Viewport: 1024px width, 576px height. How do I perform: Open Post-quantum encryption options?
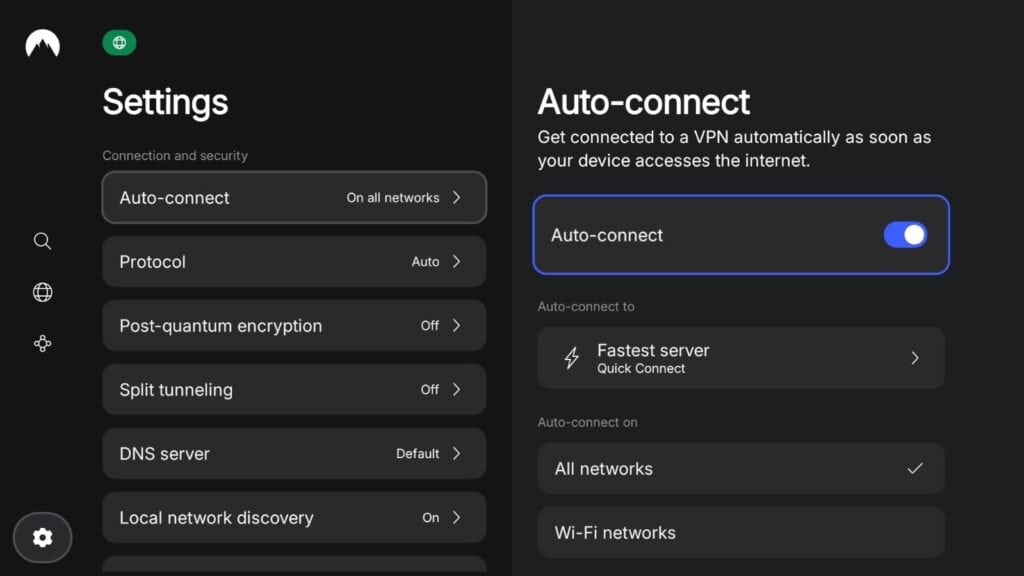coord(294,325)
